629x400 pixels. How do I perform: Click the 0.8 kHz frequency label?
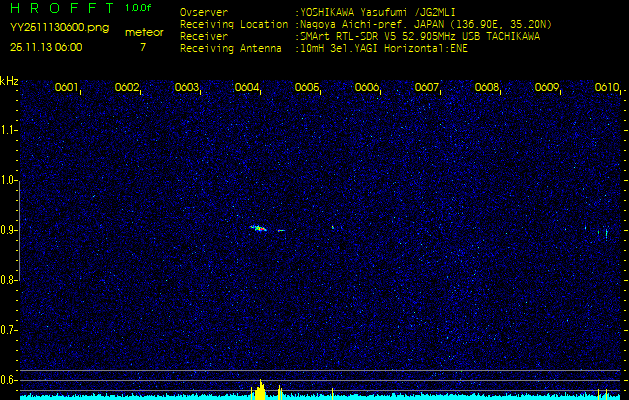[8, 280]
